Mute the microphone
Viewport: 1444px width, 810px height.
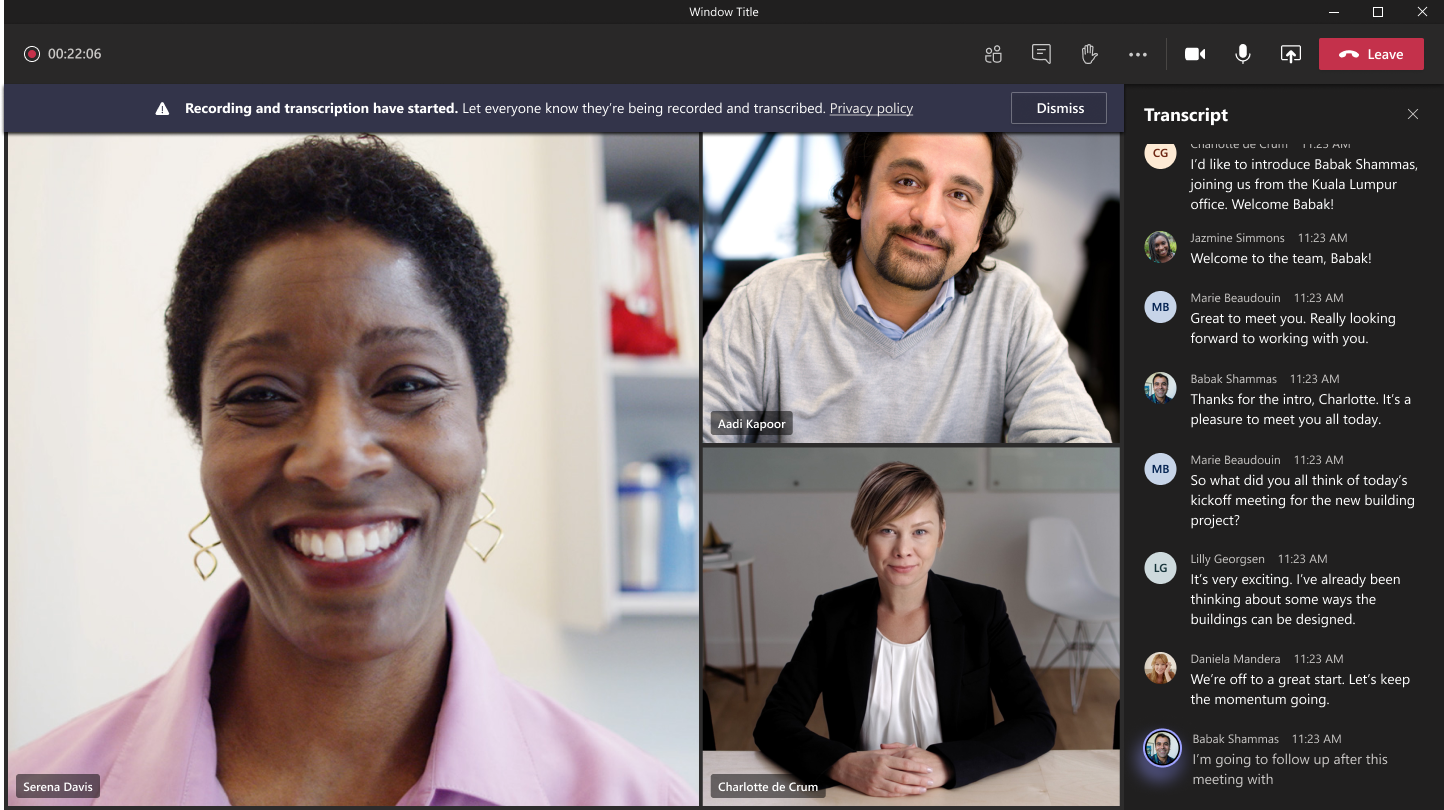click(1243, 54)
